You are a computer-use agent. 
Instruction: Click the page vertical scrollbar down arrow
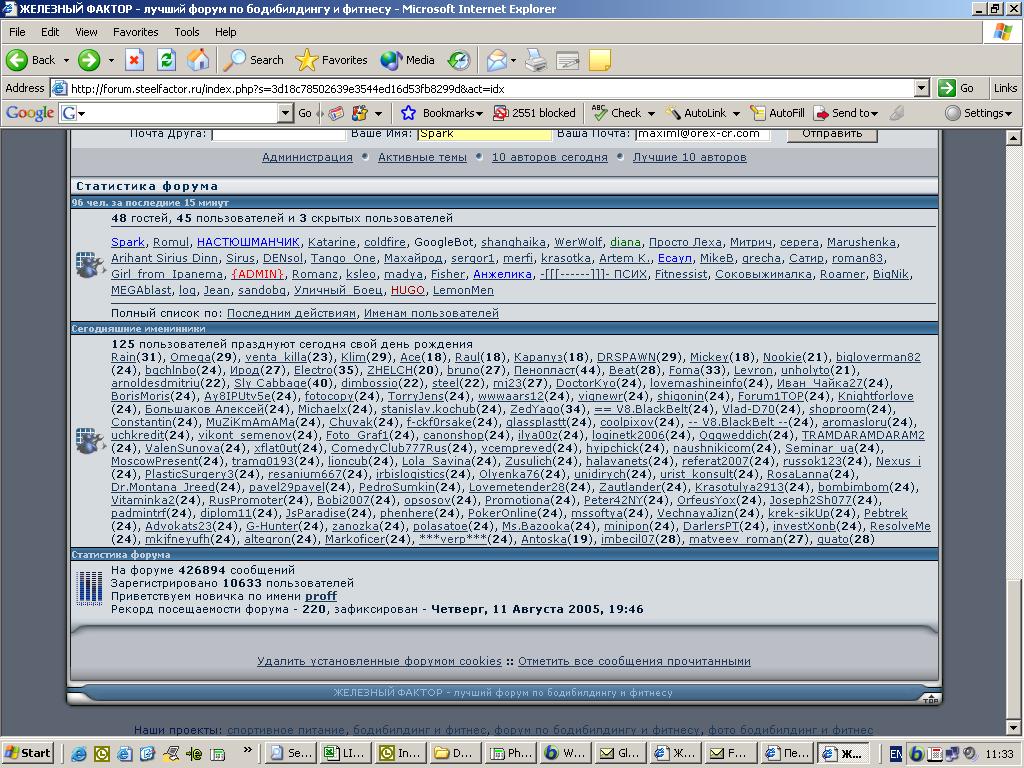pos(1015,729)
